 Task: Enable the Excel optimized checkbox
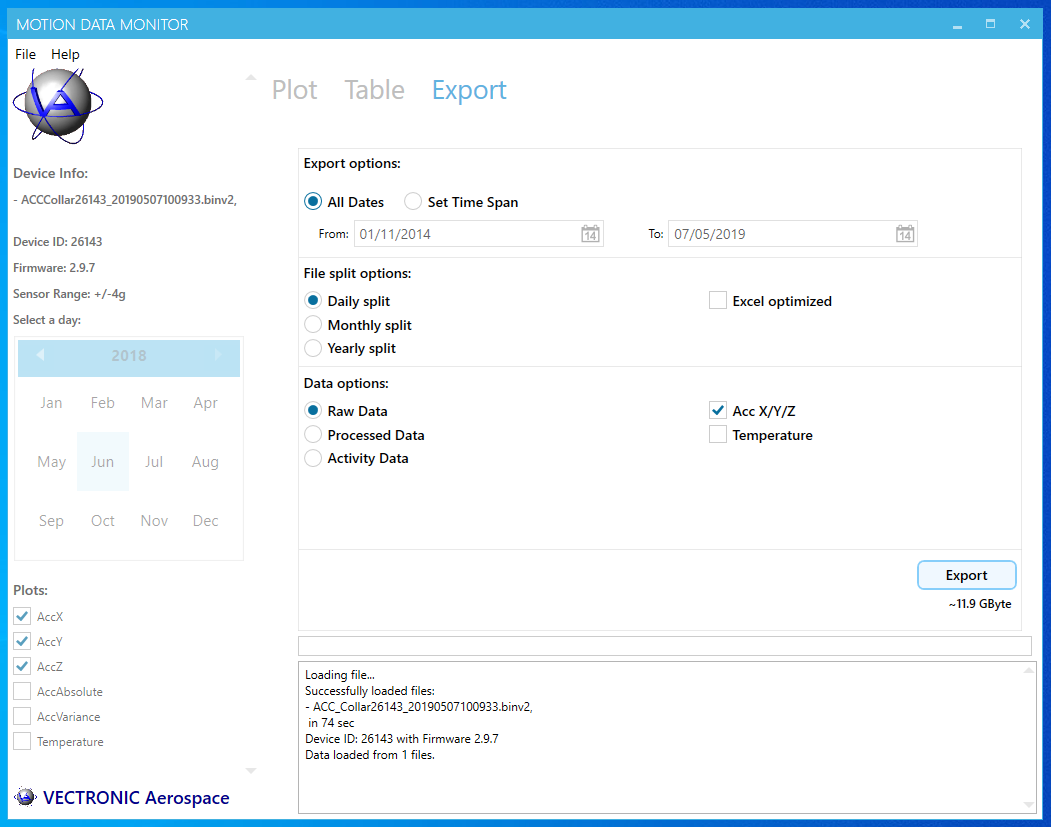pyautogui.click(x=718, y=301)
